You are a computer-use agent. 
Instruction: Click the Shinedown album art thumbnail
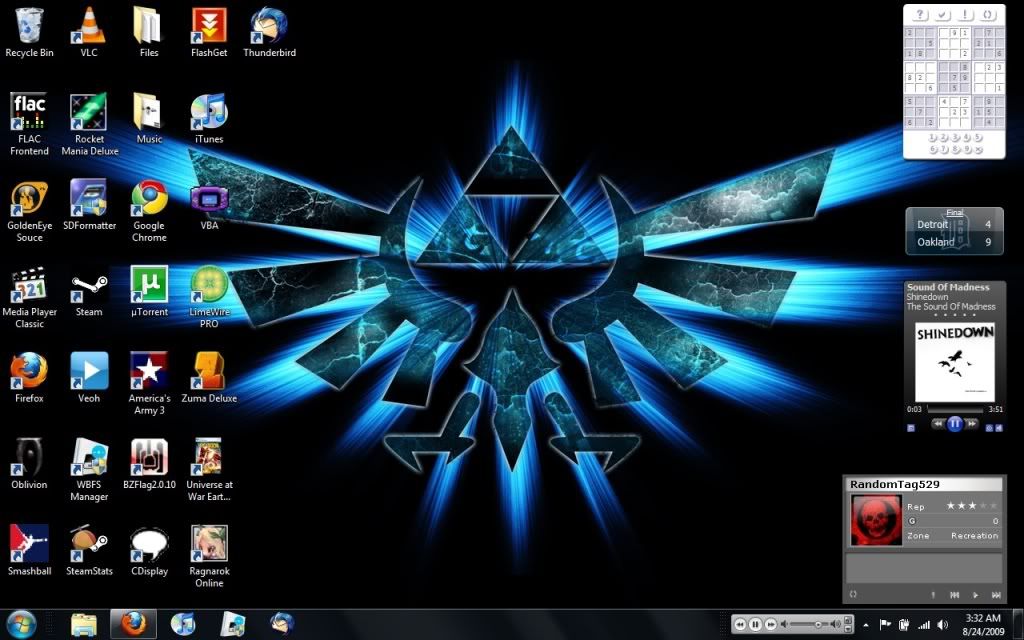pos(954,360)
